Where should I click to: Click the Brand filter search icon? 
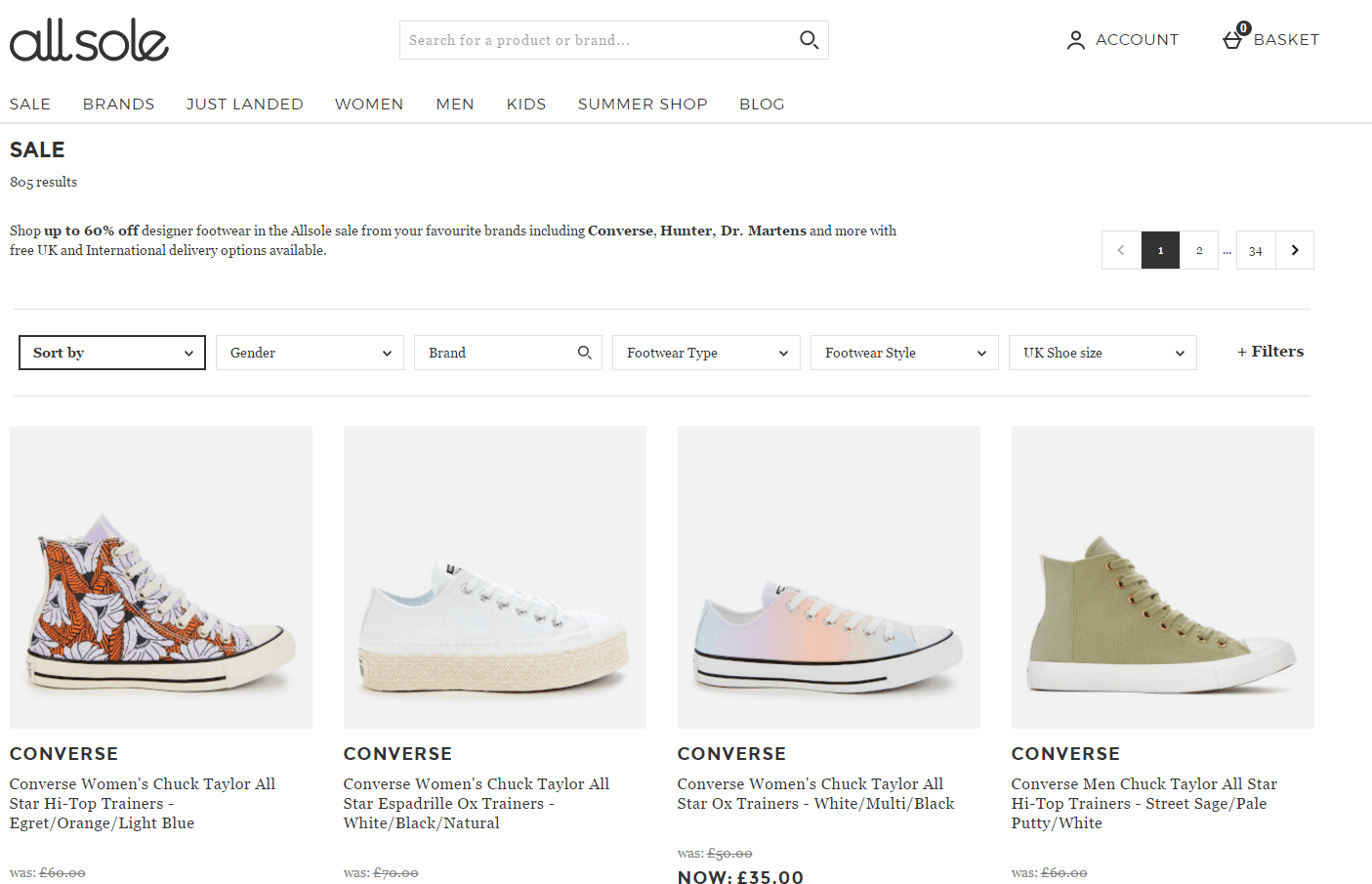585,353
